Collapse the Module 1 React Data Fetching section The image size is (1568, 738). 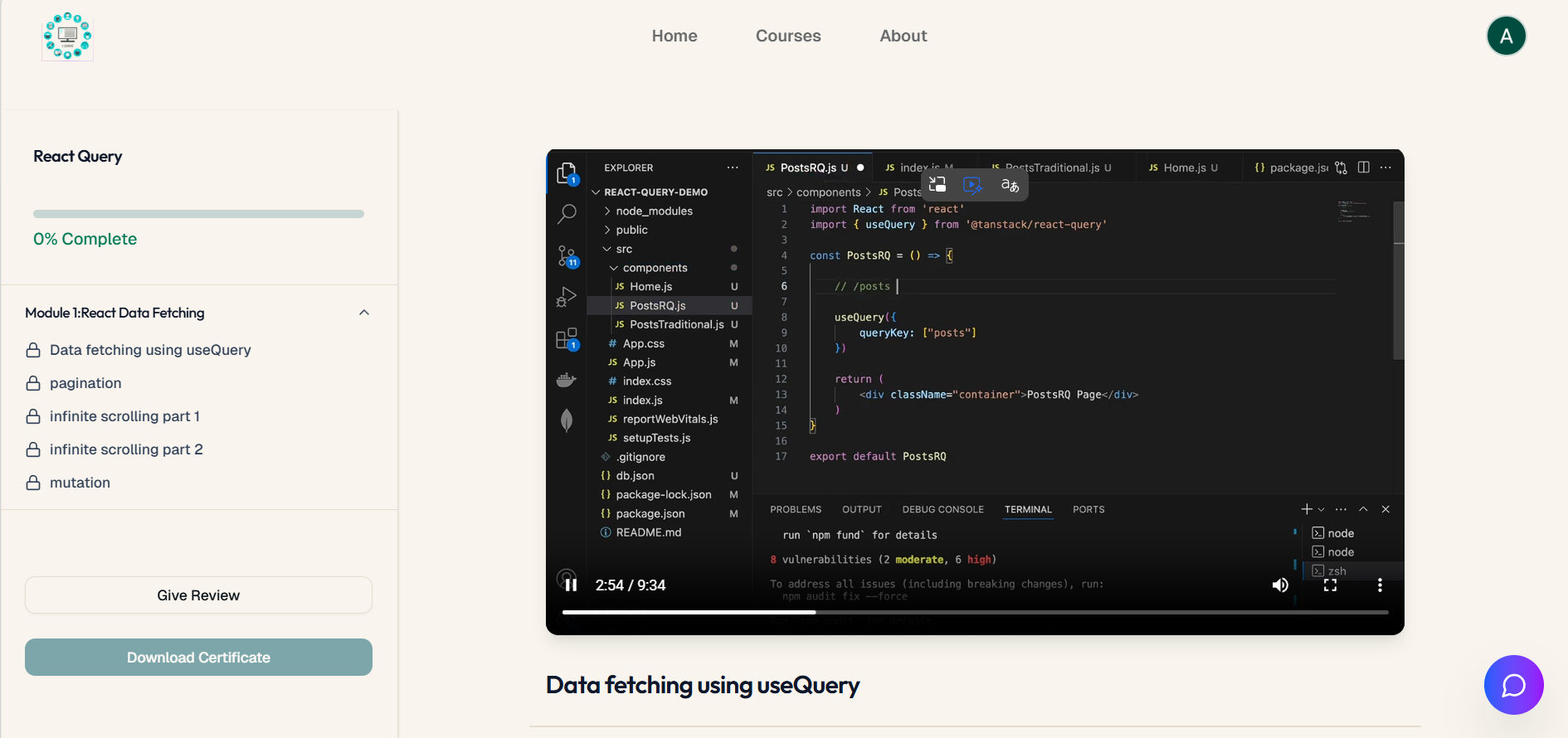364,313
